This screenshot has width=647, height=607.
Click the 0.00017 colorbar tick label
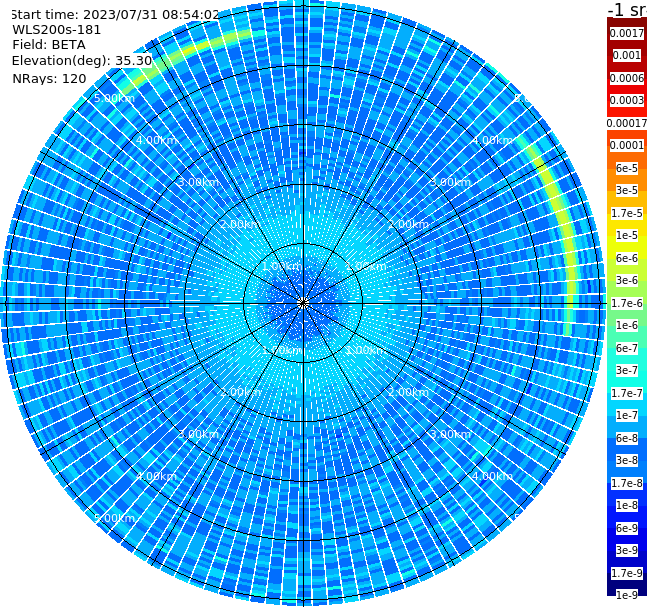click(x=627, y=123)
